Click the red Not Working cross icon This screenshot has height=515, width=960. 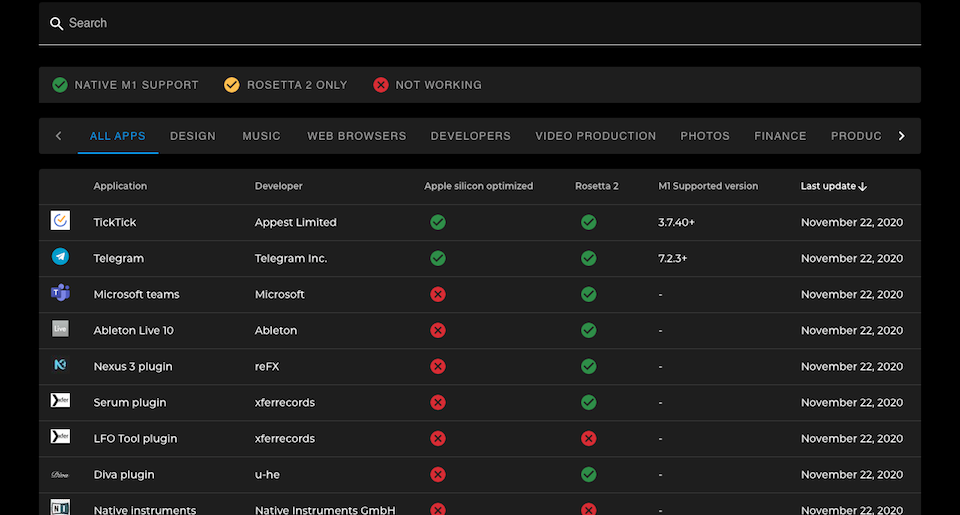click(381, 85)
